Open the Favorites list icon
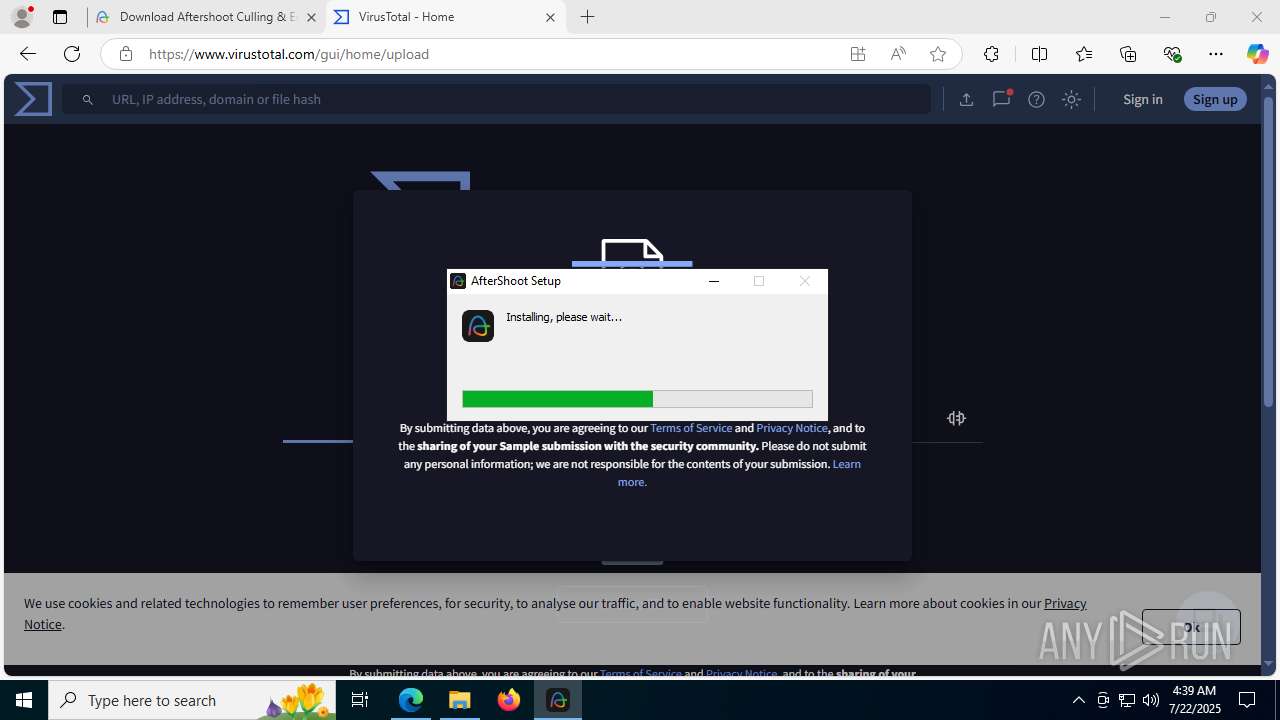Image resolution: width=1280 pixels, height=720 pixels. click(1084, 54)
